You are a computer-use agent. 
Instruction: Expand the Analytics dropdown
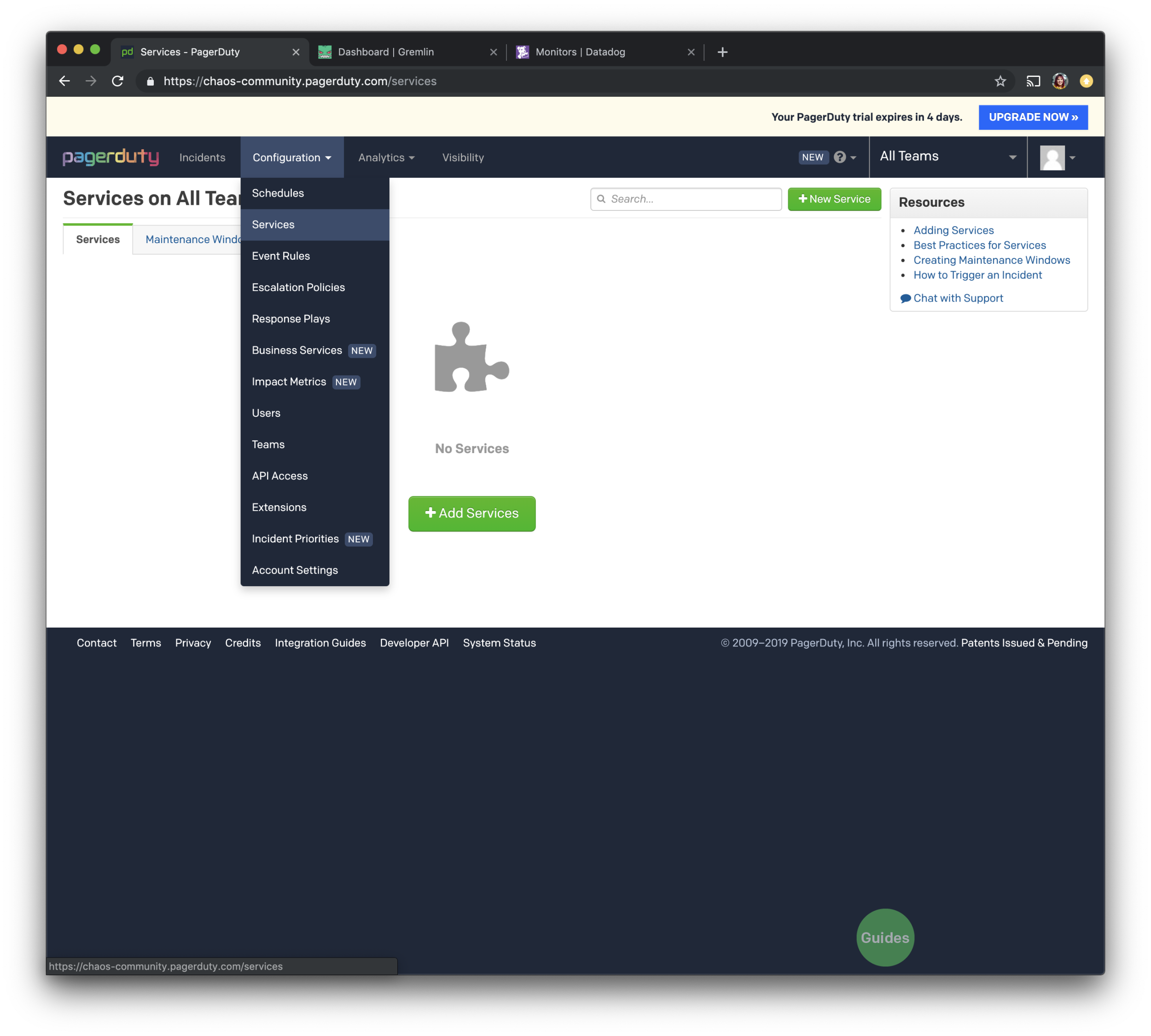tap(387, 157)
